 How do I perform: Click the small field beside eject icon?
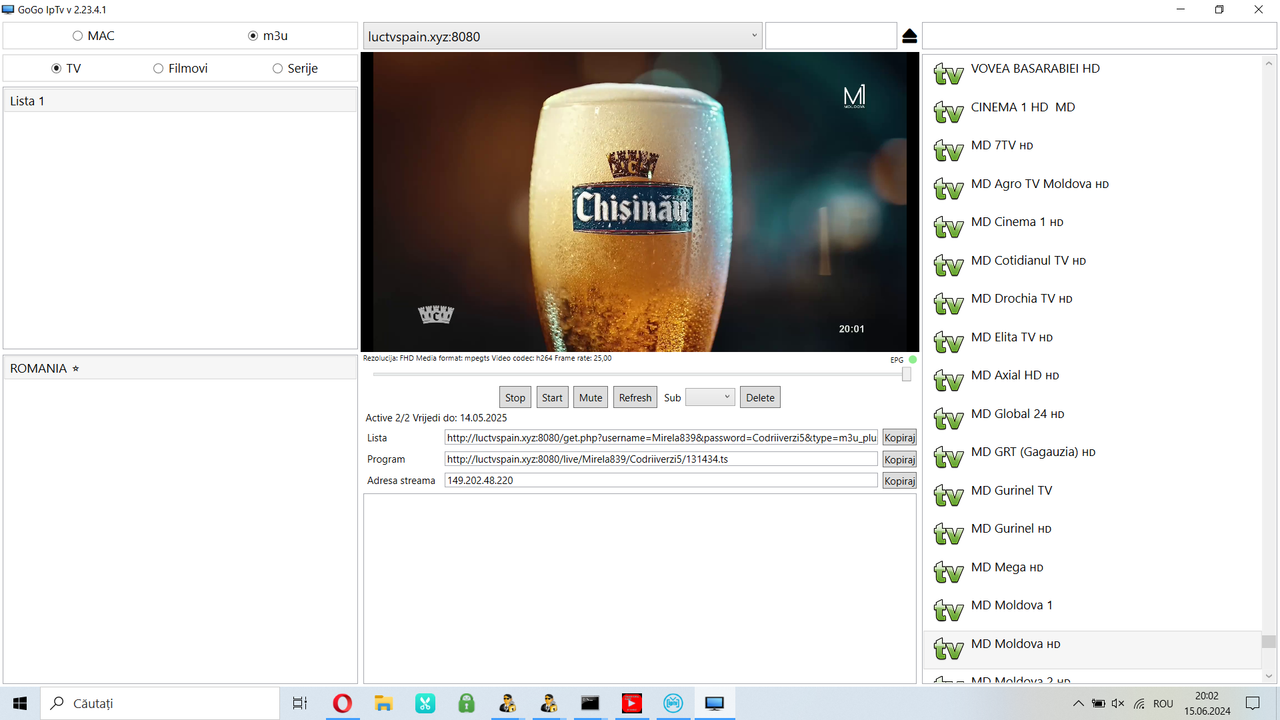[831, 36]
